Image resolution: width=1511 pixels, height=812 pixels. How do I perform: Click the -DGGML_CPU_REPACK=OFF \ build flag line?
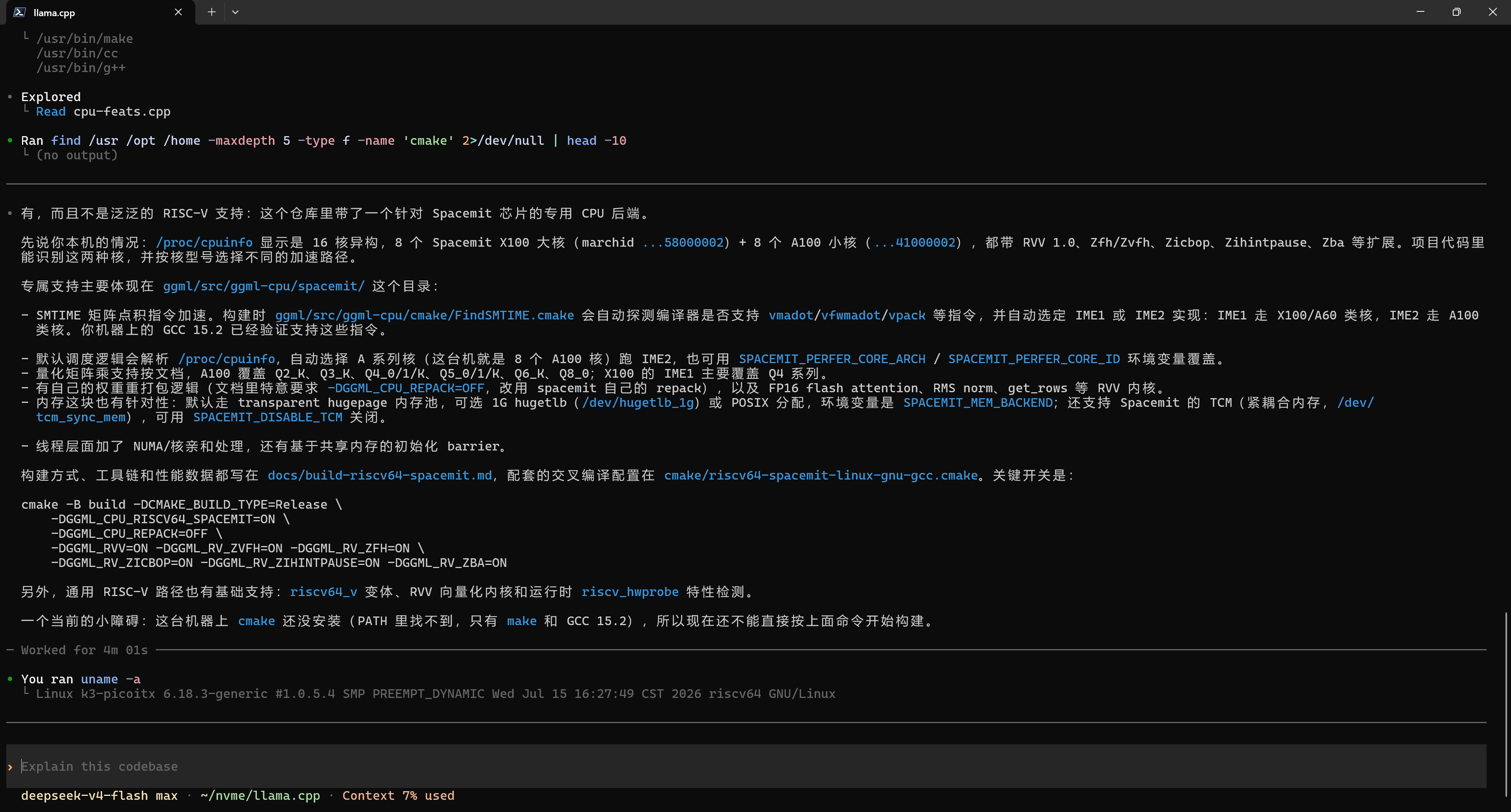click(x=137, y=534)
